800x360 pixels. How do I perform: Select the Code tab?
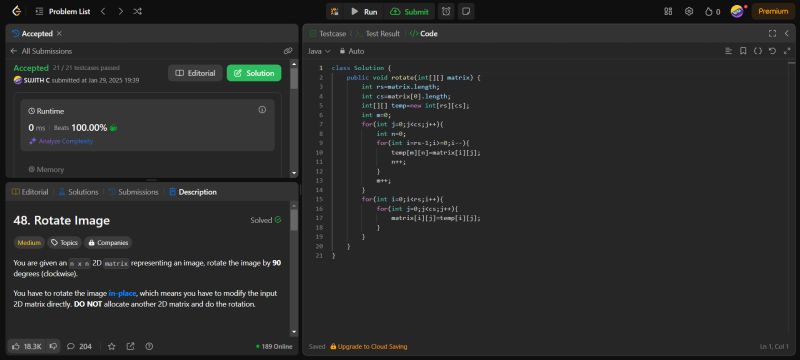pyautogui.click(x=423, y=34)
